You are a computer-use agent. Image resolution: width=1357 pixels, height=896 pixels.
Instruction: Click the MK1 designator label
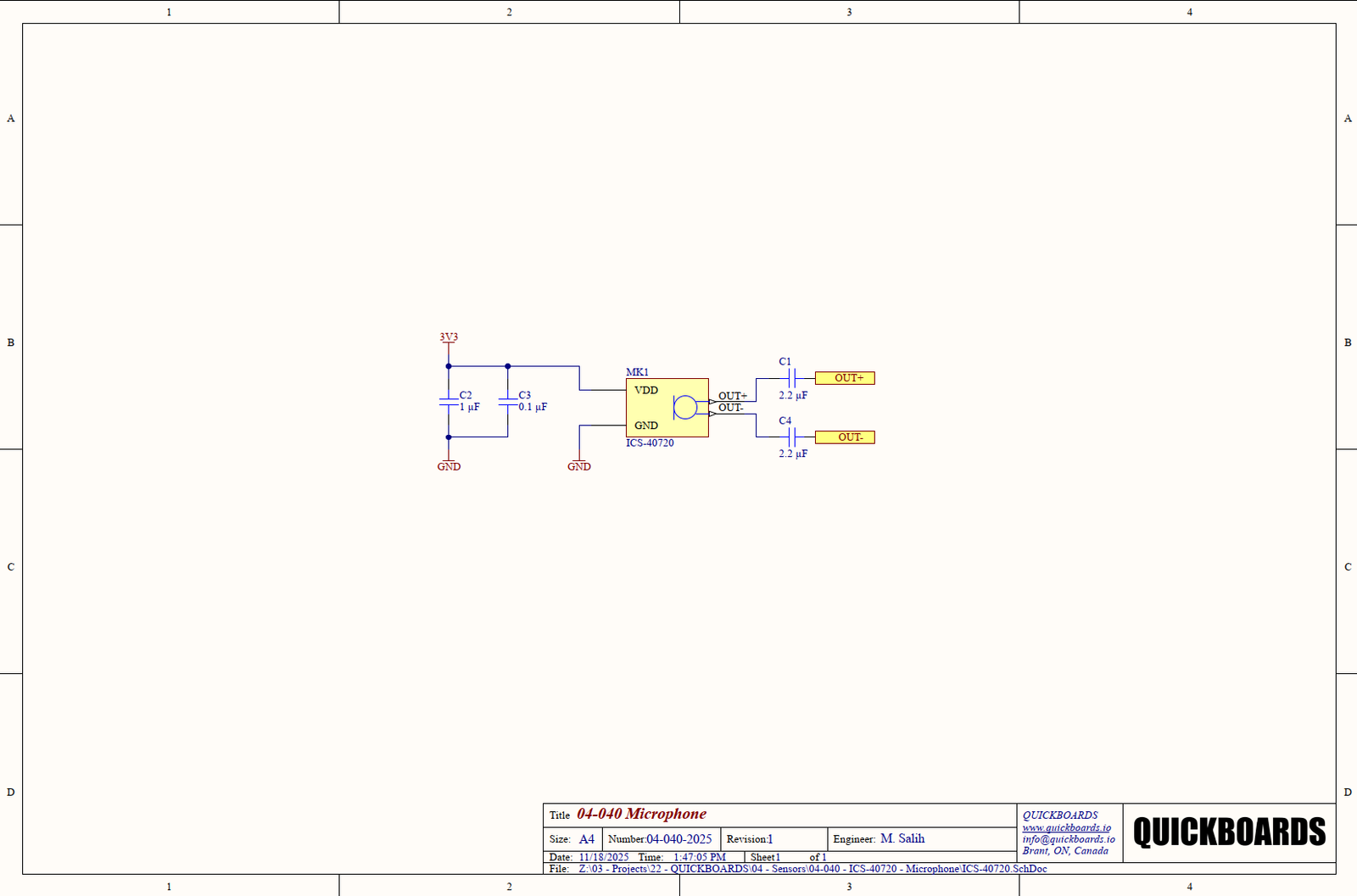(x=637, y=372)
